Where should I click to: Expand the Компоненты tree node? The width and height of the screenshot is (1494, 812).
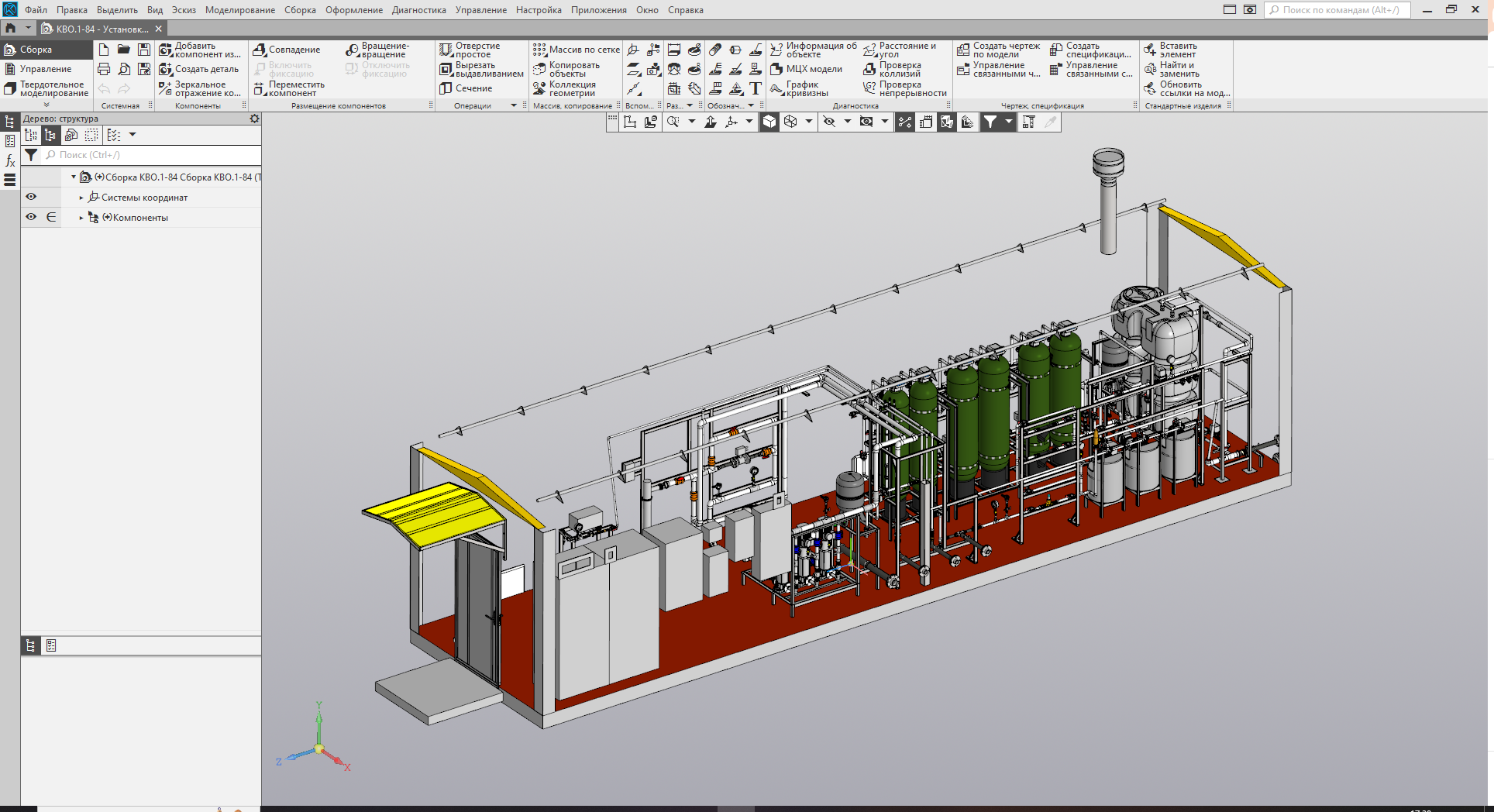81,218
